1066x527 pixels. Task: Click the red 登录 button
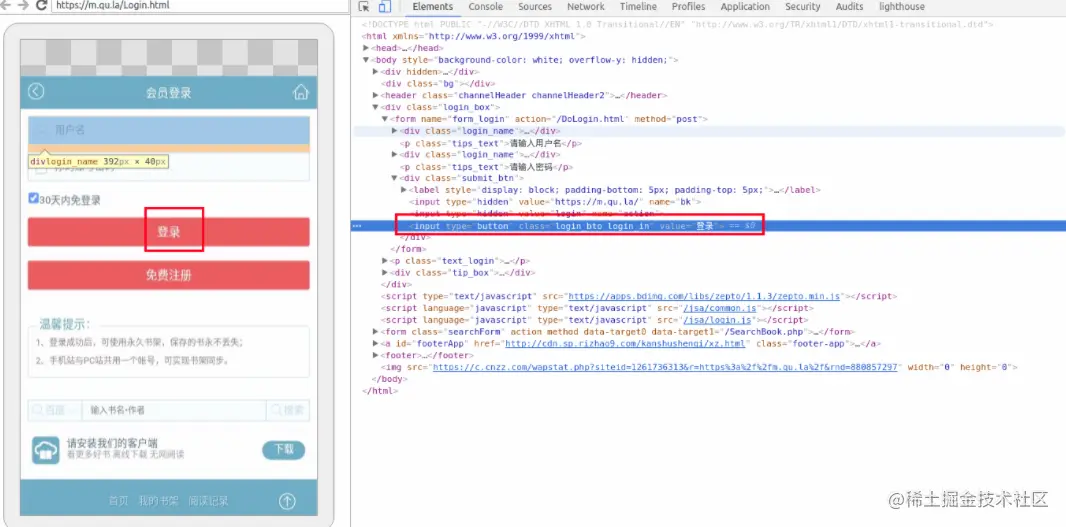click(x=169, y=232)
